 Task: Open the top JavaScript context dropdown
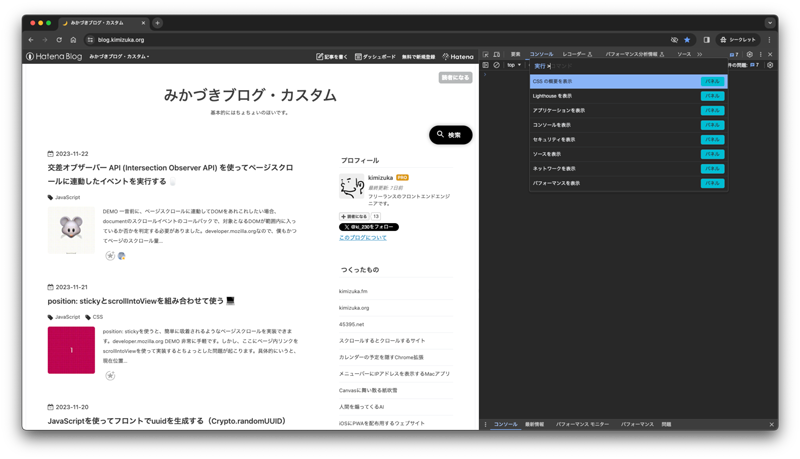point(514,65)
